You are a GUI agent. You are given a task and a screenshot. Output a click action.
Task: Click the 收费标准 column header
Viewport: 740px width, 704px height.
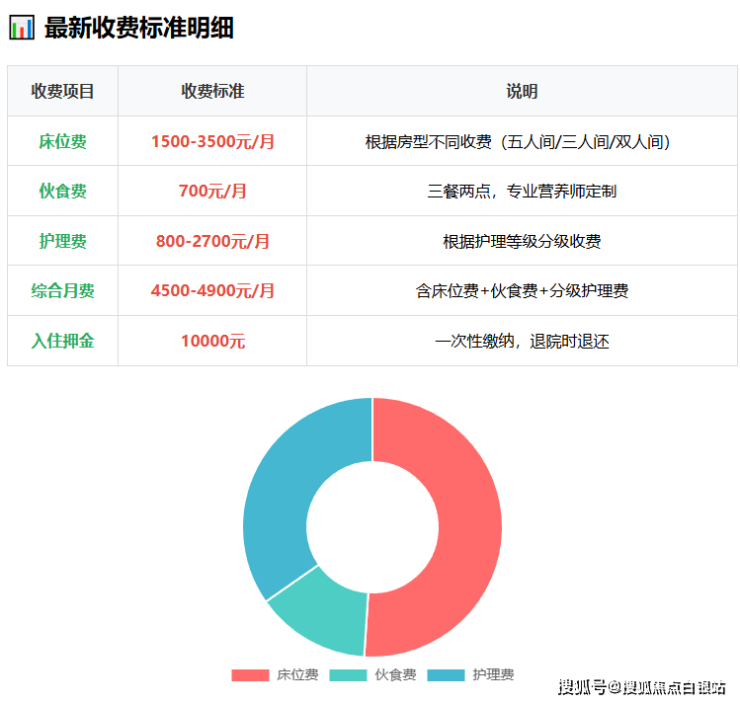(x=212, y=91)
